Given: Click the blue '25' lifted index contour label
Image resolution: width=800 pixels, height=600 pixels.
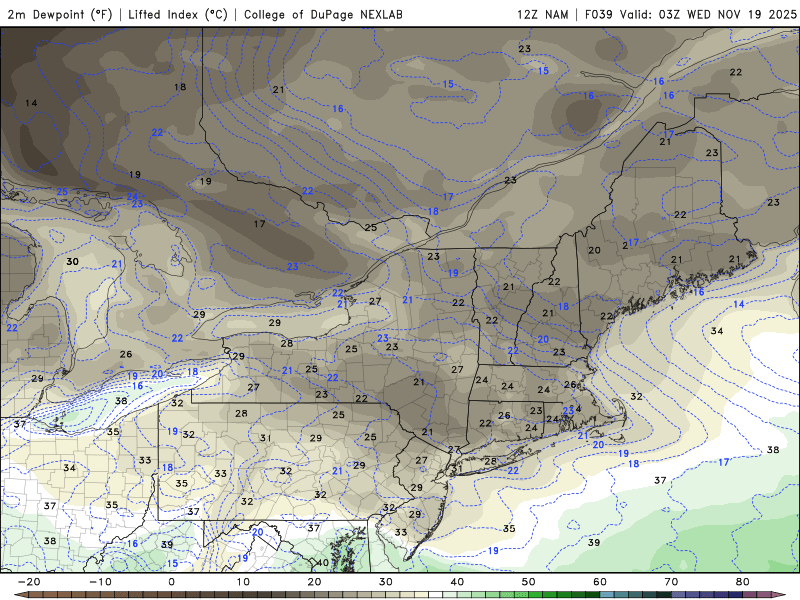Looking at the screenshot, I should [x=62, y=192].
